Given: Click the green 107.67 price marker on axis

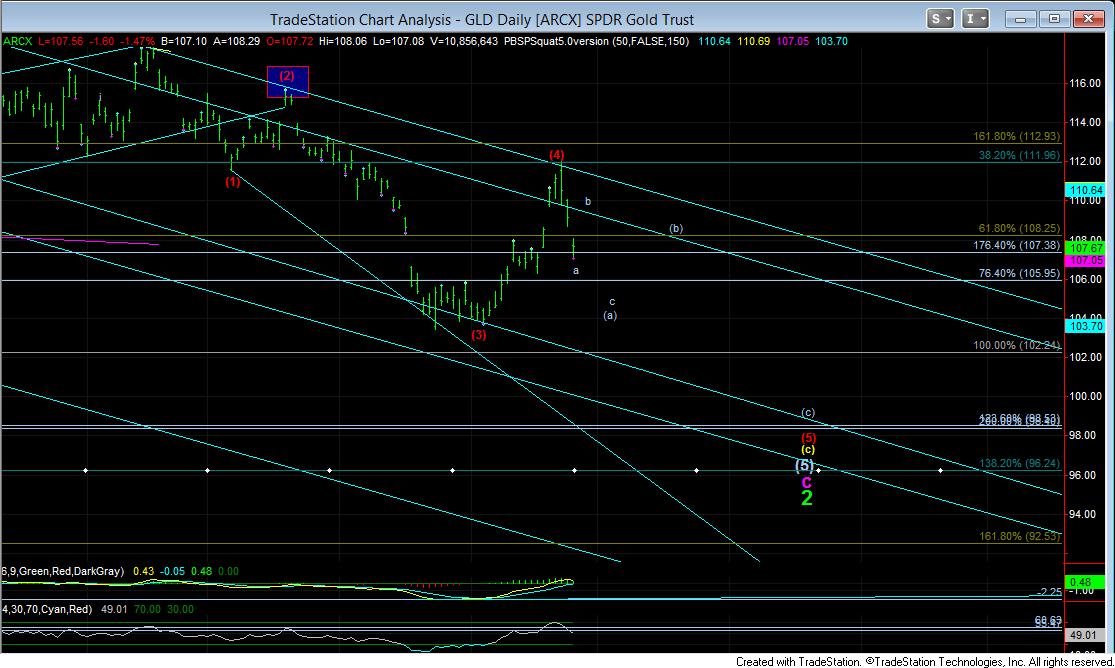Looking at the screenshot, I should coord(1085,248).
